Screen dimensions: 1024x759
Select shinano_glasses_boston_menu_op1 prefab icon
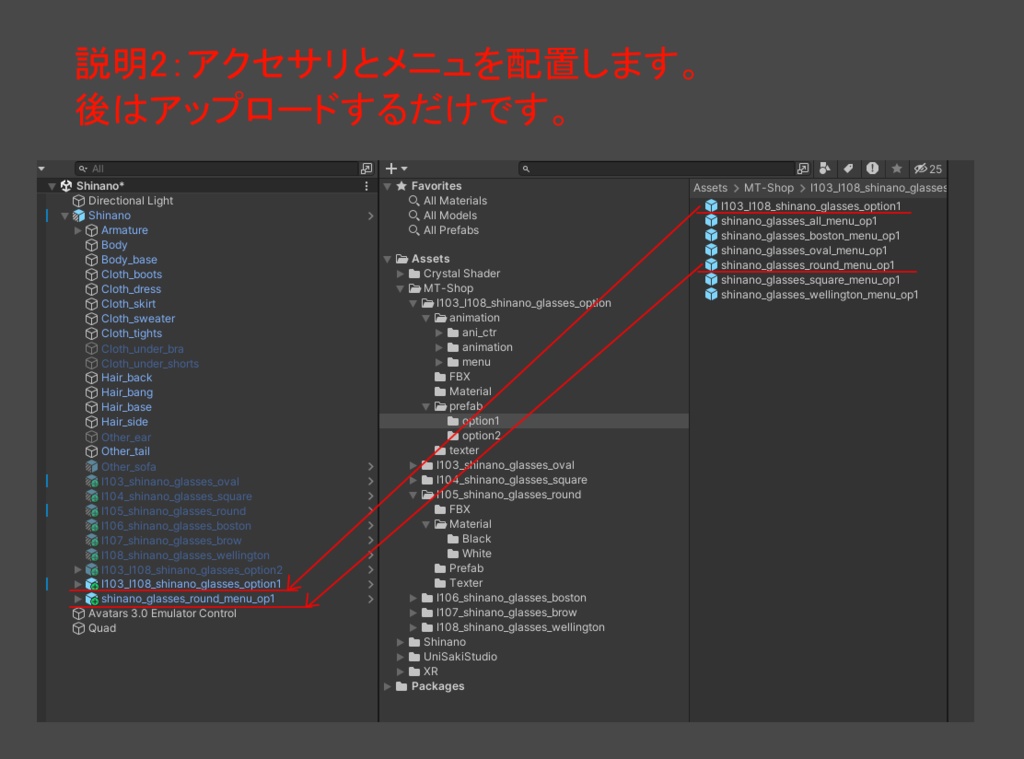pyautogui.click(x=711, y=235)
